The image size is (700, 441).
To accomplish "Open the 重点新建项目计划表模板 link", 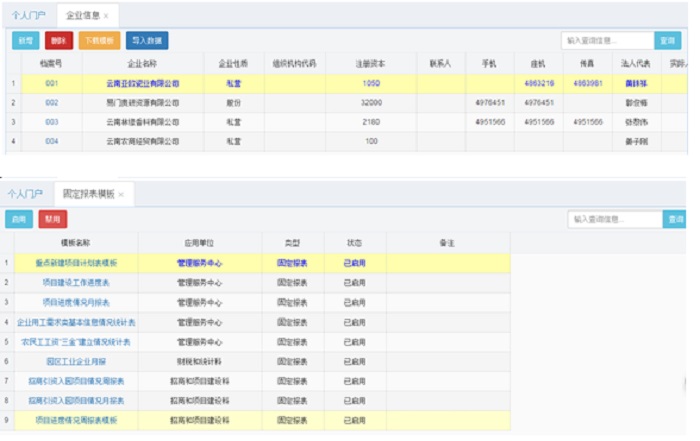I will click(x=76, y=263).
